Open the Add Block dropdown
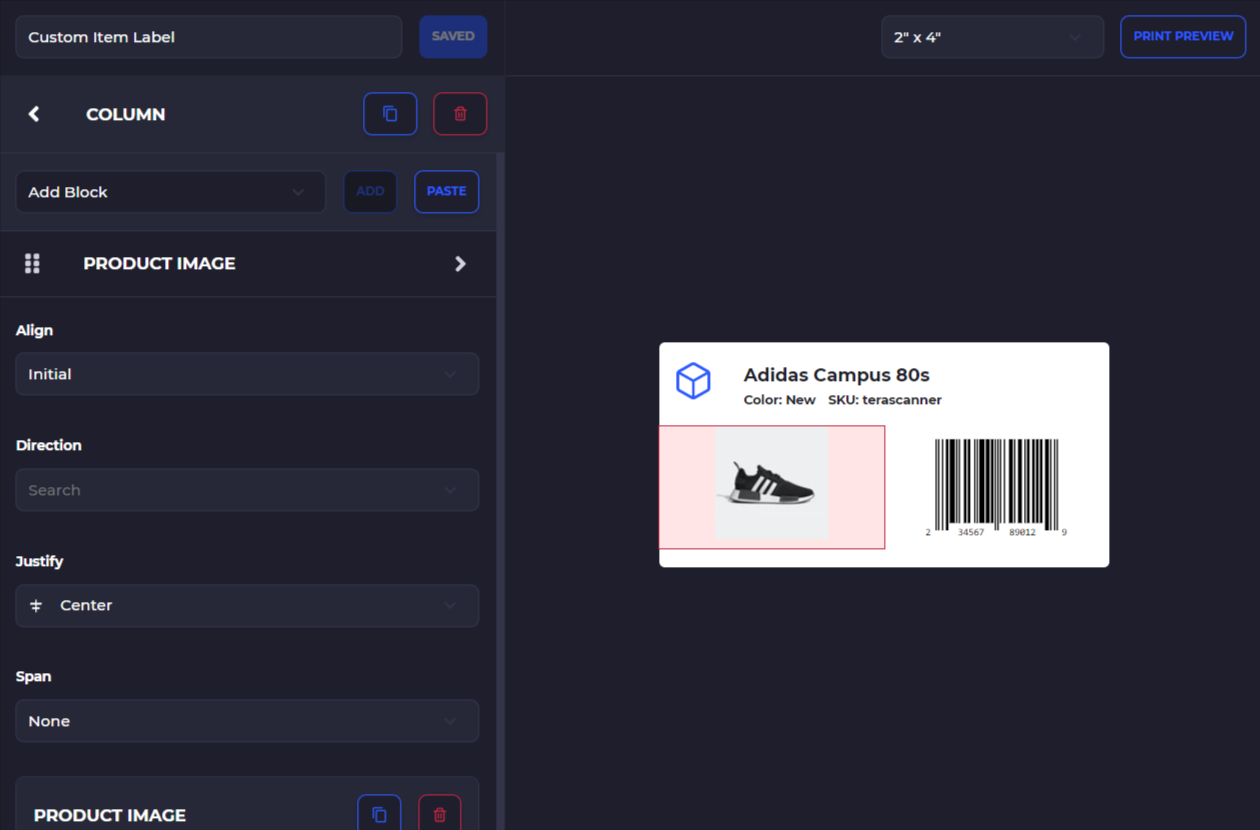The height and width of the screenshot is (830, 1260). point(170,191)
